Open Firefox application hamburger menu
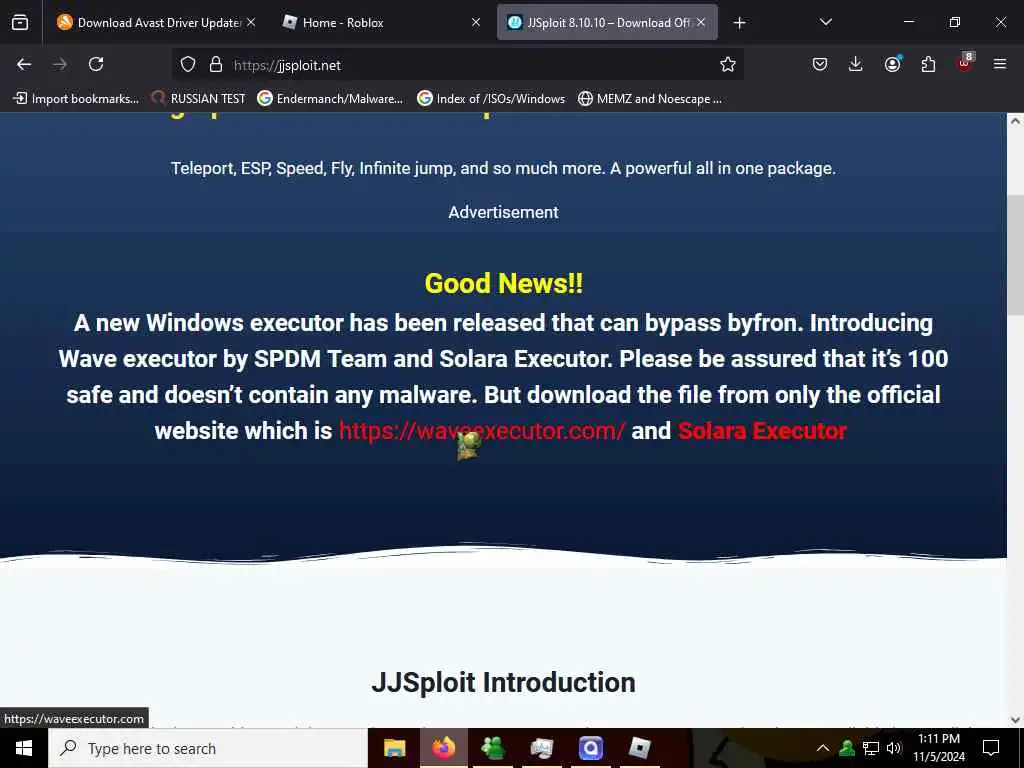1024x768 pixels. click(1000, 64)
